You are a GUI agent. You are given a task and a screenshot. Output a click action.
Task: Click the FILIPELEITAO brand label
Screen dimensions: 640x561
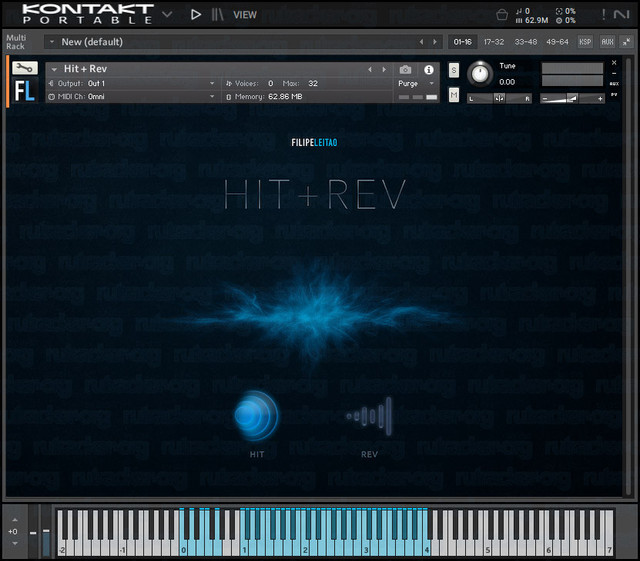tap(314, 142)
